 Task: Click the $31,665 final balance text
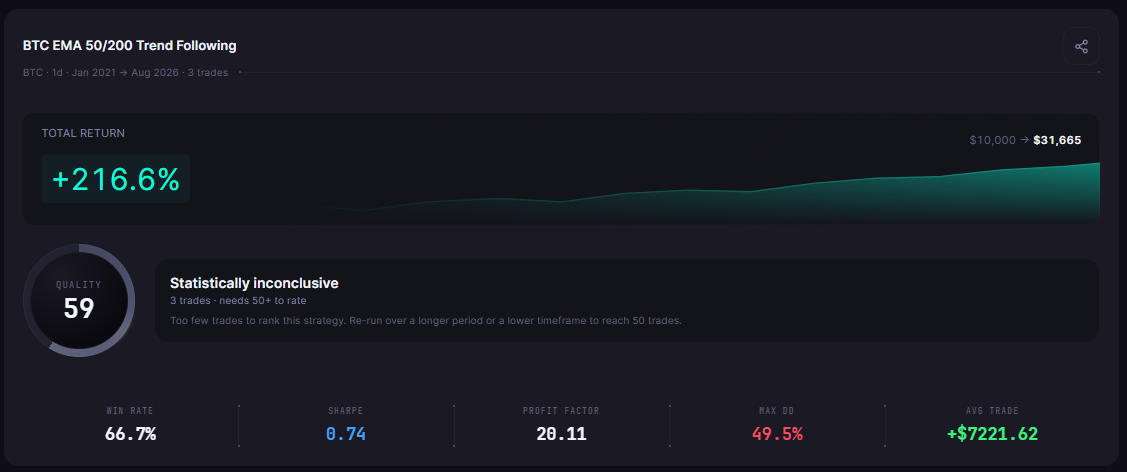(1057, 140)
